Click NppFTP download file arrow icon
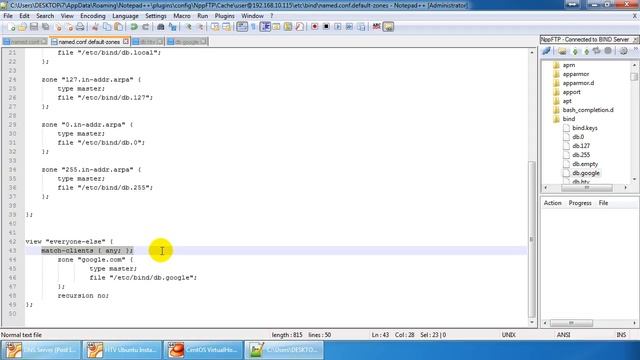640x360 pixels. (575, 51)
